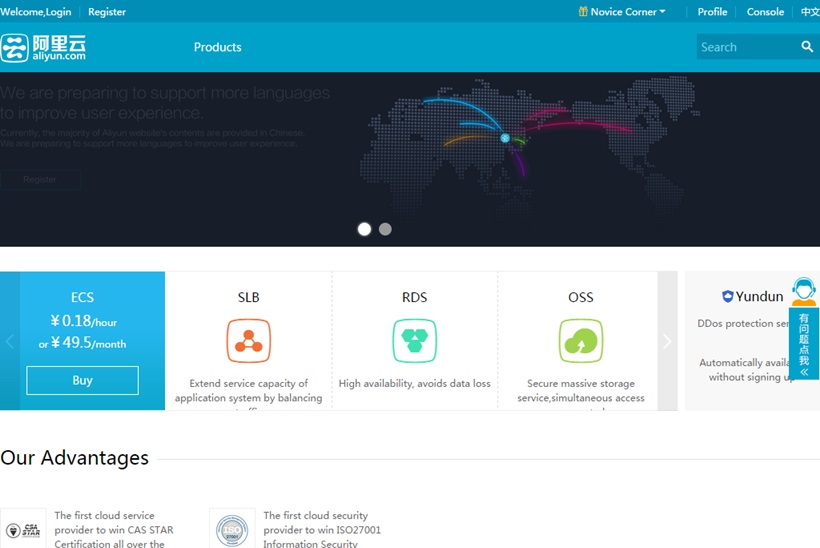Click 'The first cloud service provider' text
The width and height of the screenshot is (820, 548).
[x=114, y=530]
